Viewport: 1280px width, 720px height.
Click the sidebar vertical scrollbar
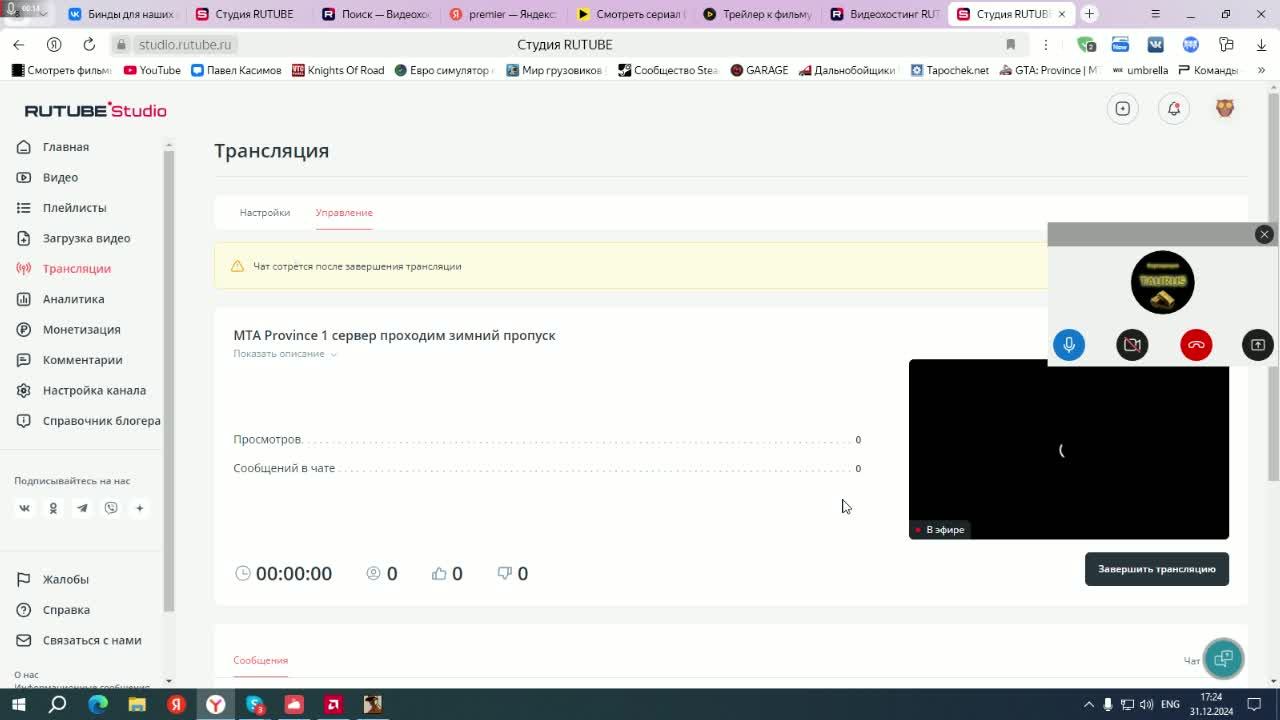click(x=169, y=380)
